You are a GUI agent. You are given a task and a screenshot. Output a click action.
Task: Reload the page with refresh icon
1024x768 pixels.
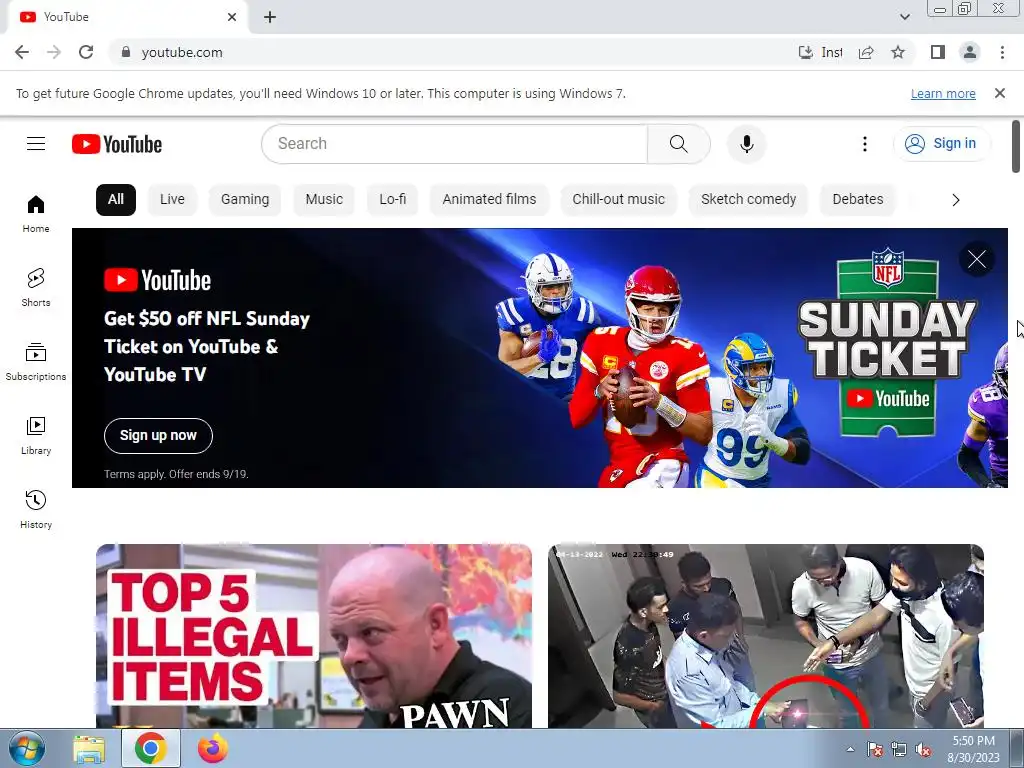(86, 52)
